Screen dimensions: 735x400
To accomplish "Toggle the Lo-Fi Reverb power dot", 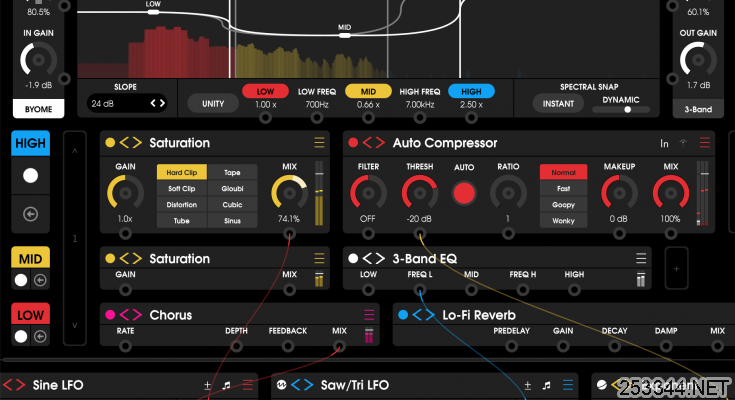I will (403, 315).
